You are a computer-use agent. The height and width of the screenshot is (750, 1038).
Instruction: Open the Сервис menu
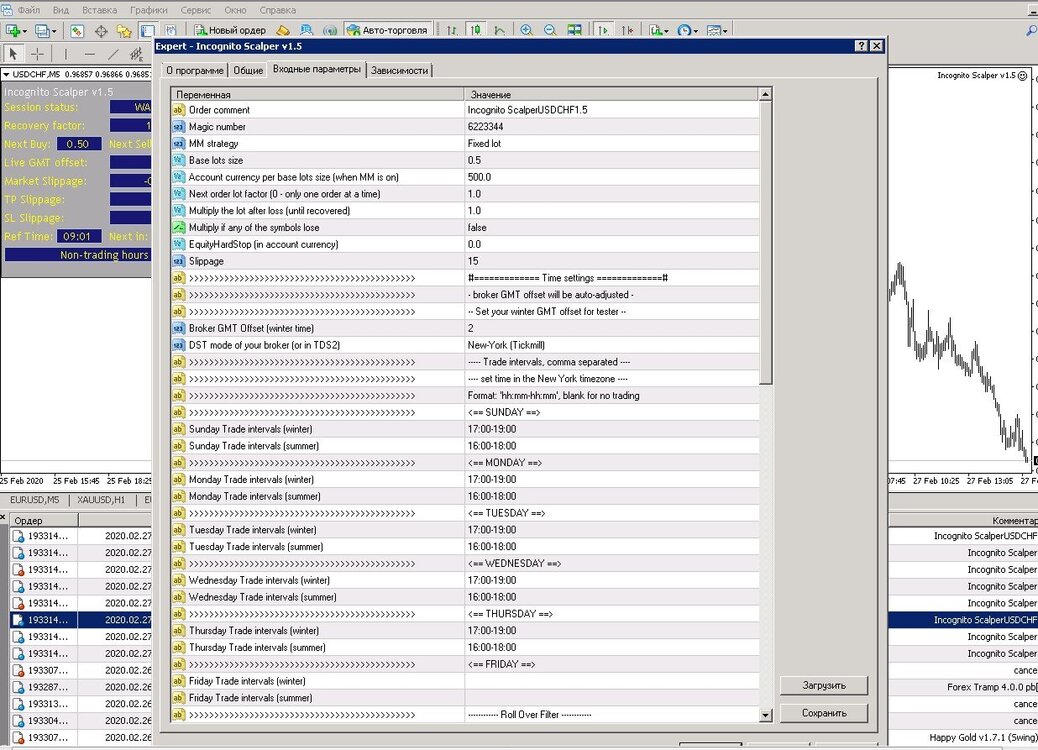[x=195, y=10]
